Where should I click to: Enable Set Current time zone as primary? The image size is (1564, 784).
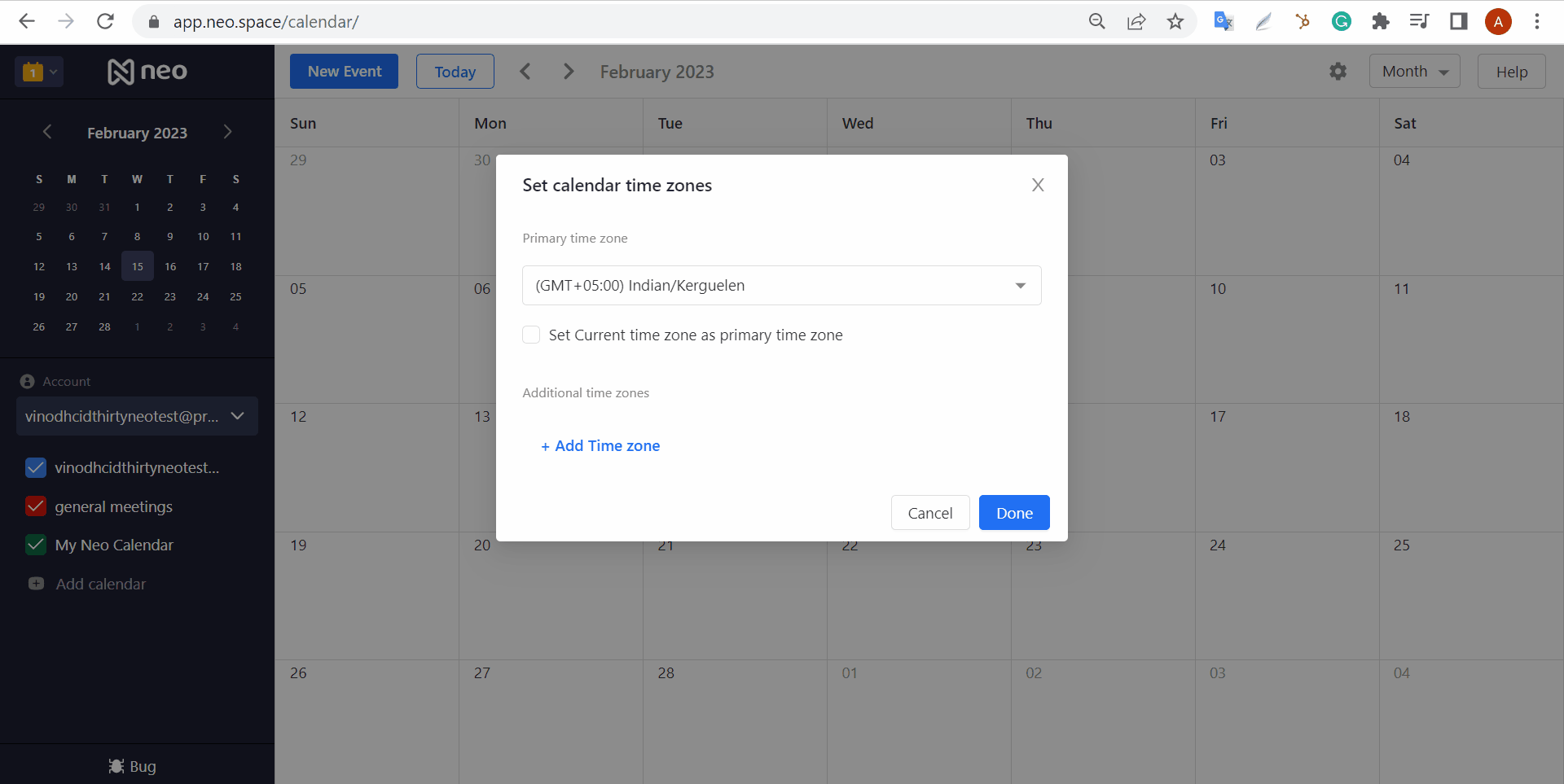[531, 335]
